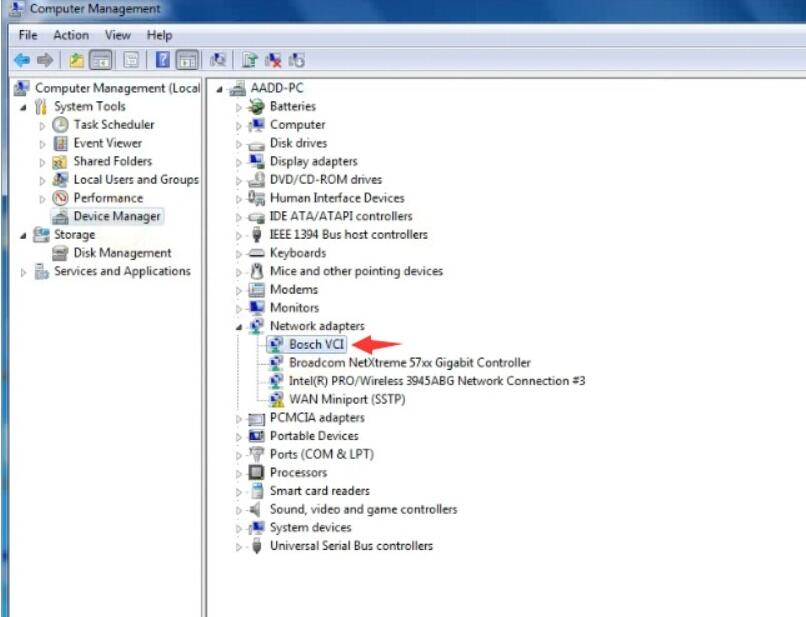The image size is (806, 617).
Task: Select the Computer category label
Action: pos(297,124)
